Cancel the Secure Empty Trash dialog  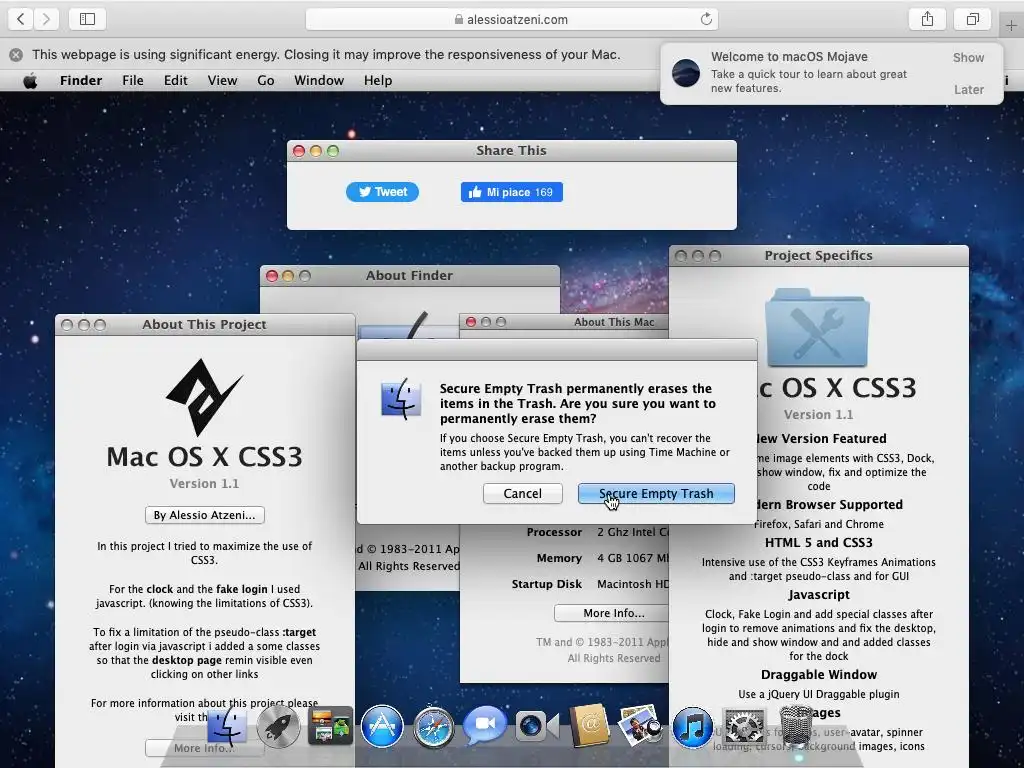522,494
